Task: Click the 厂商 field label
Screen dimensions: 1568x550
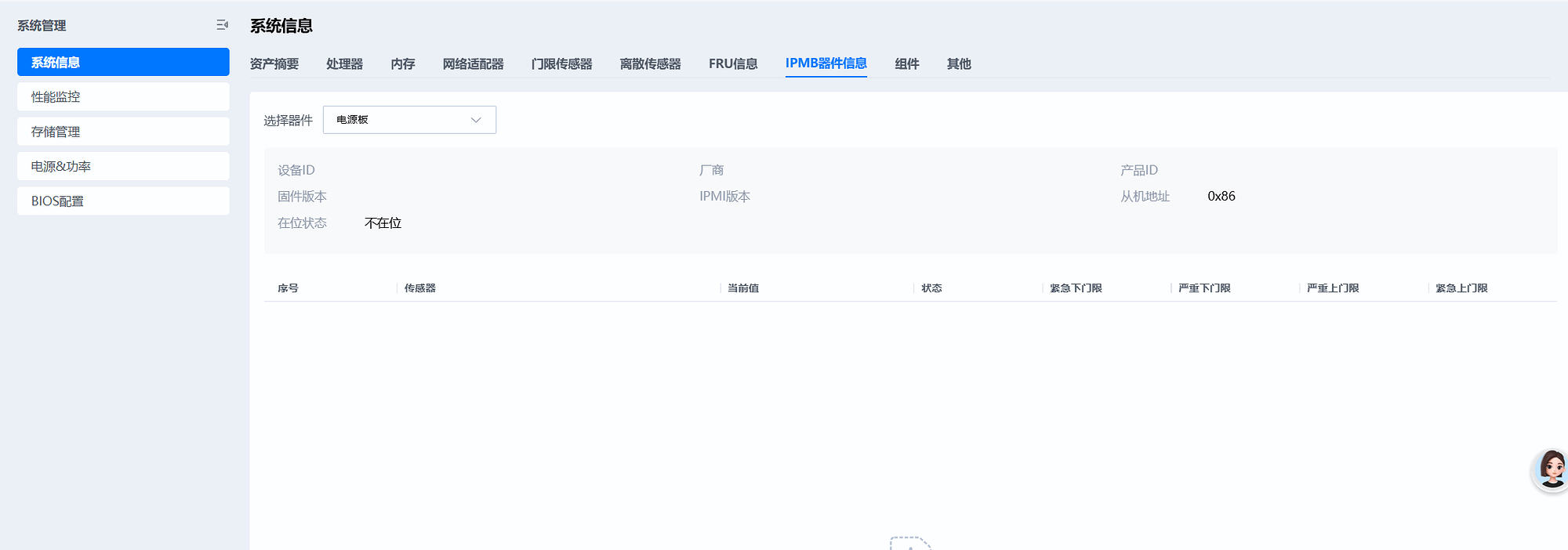Action: tap(711, 170)
